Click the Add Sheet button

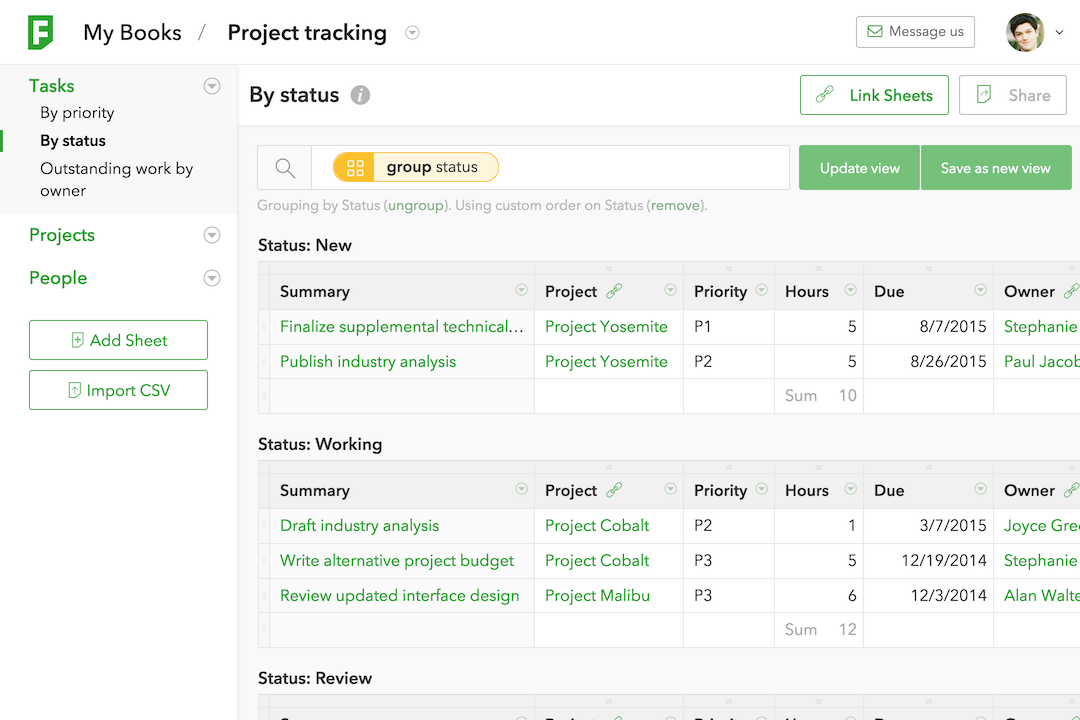(118, 340)
